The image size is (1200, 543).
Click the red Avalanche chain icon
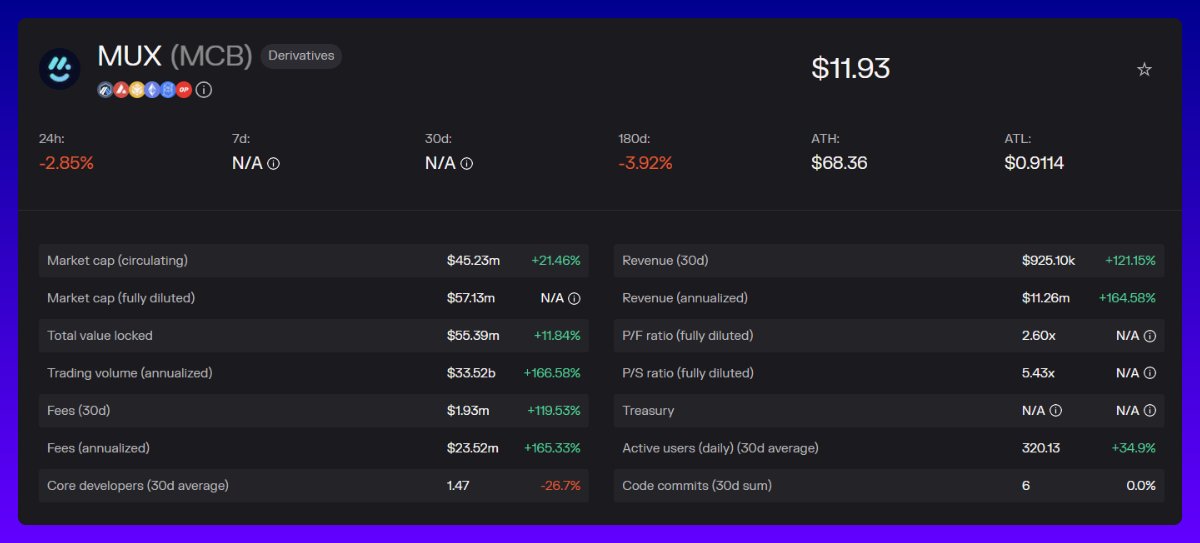pyautogui.click(x=120, y=90)
